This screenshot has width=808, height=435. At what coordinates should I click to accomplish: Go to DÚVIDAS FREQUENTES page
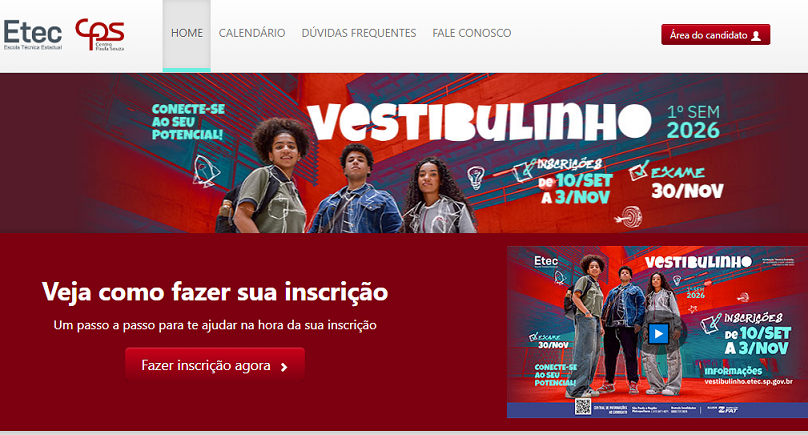[359, 33]
